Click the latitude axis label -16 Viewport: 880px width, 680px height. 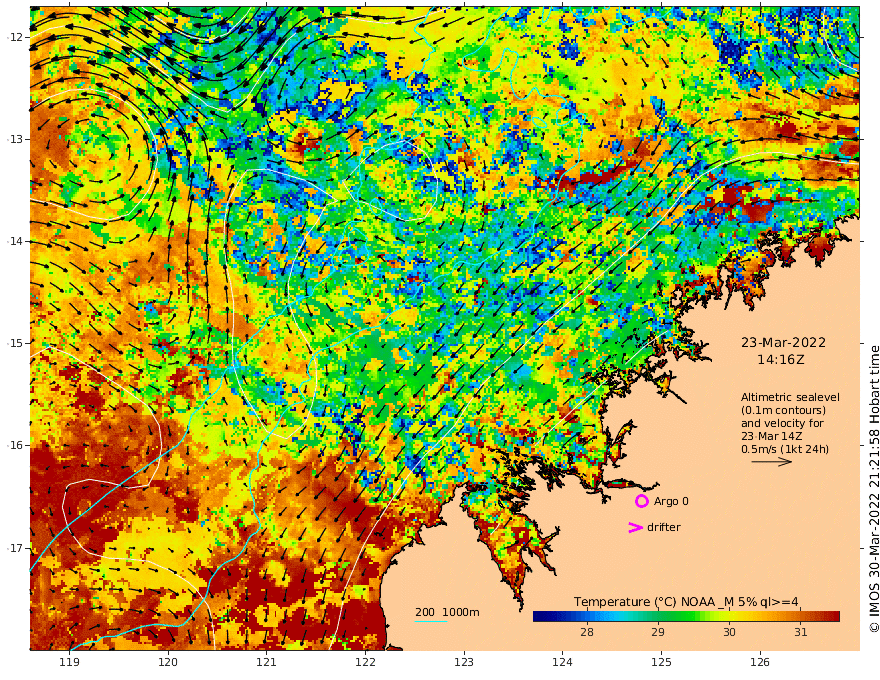[17, 445]
